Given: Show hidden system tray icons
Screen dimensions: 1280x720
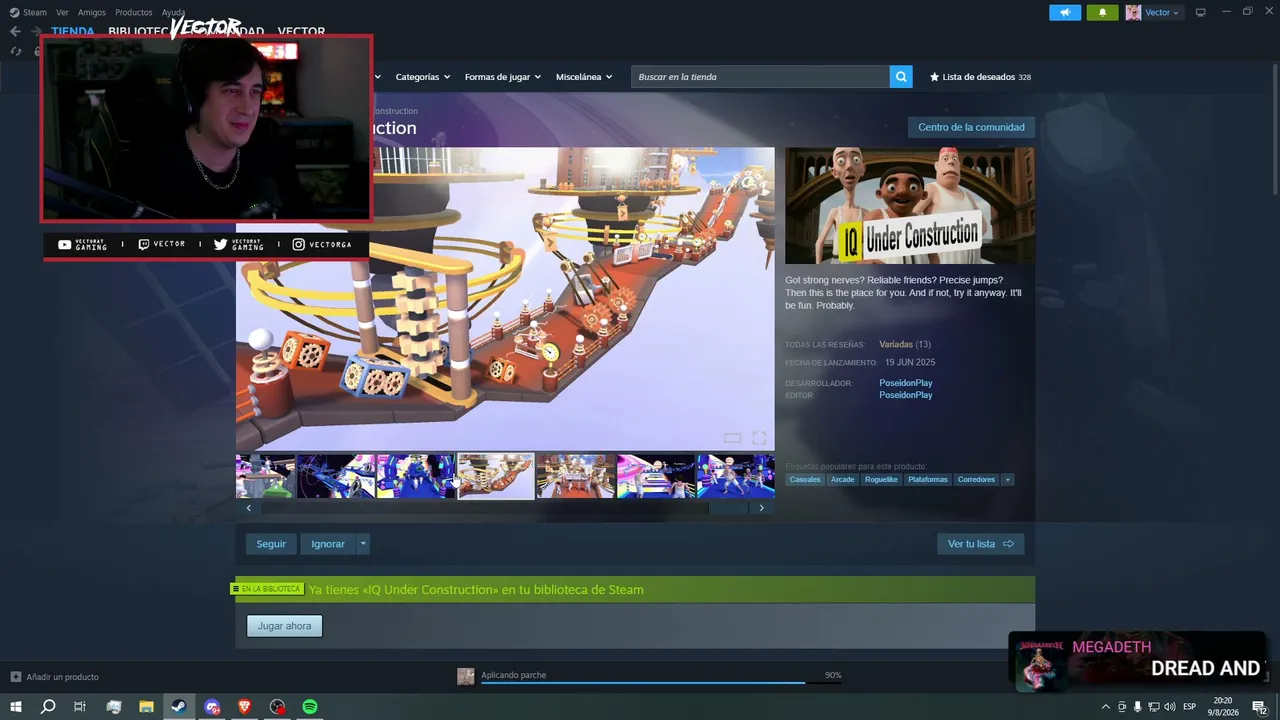Looking at the screenshot, I should tap(1105, 707).
